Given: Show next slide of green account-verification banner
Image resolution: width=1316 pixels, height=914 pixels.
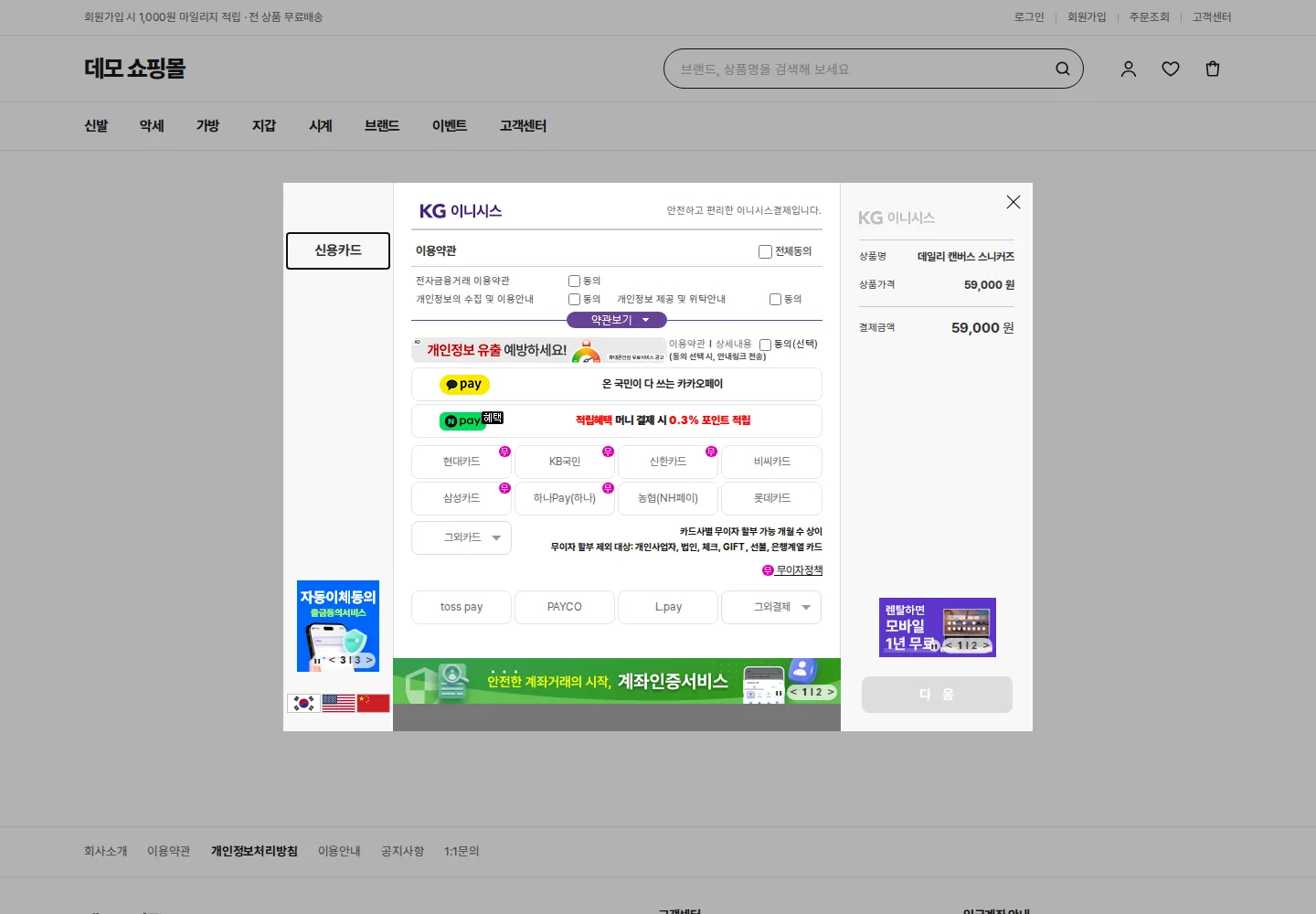Looking at the screenshot, I should [x=831, y=692].
